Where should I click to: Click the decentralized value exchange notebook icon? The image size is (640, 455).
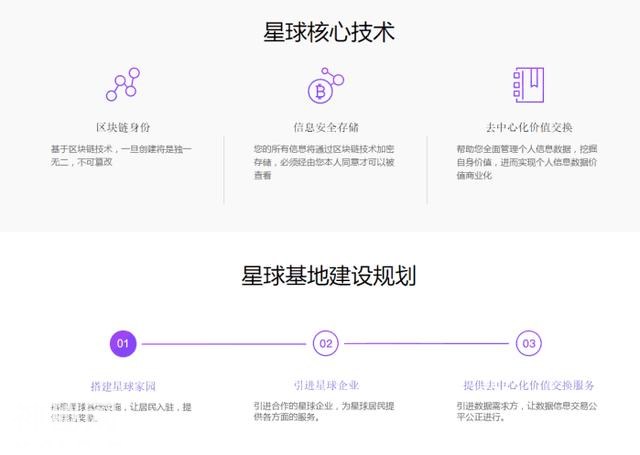pyautogui.click(x=529, y=86)
